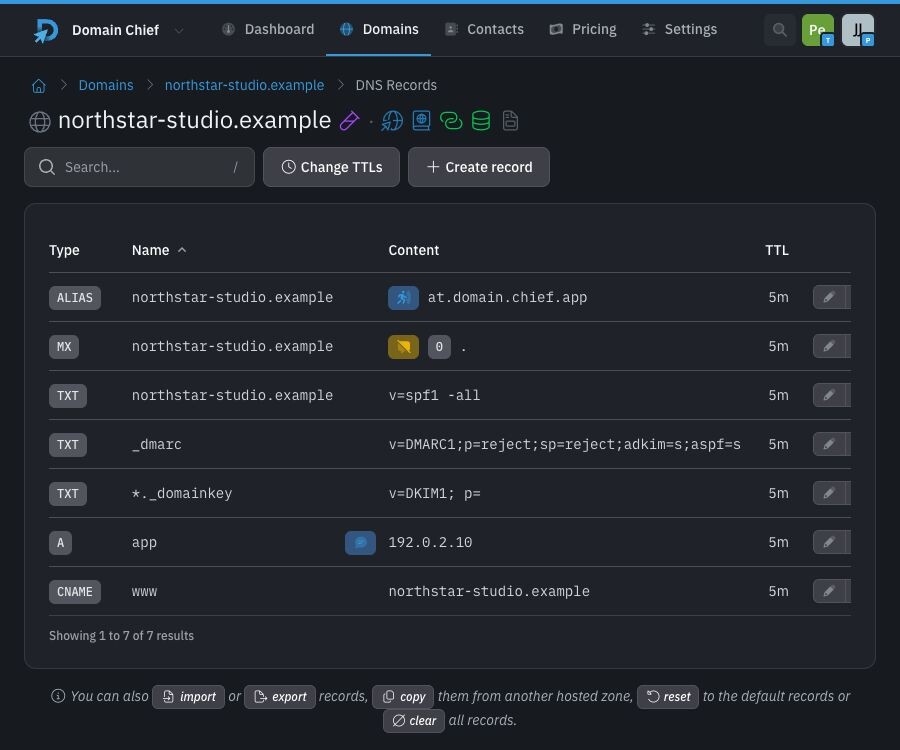Click the comment icon in app row

tap(360, 543)
